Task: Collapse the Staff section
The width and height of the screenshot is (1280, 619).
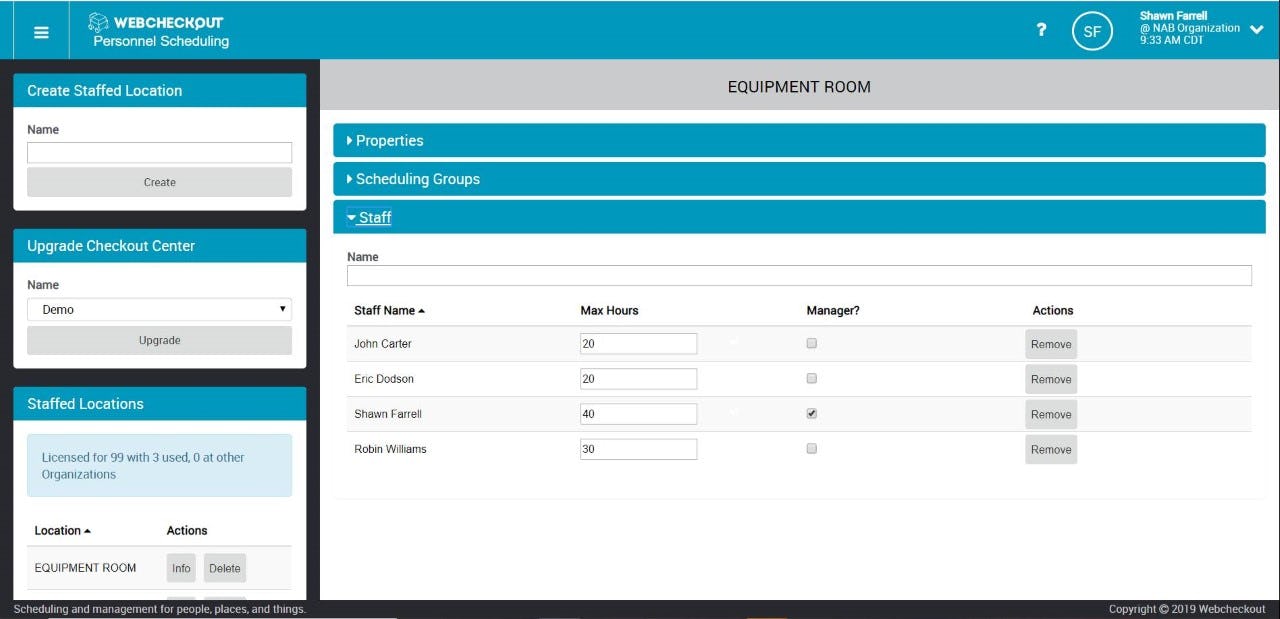Action: tap(374, 217)
